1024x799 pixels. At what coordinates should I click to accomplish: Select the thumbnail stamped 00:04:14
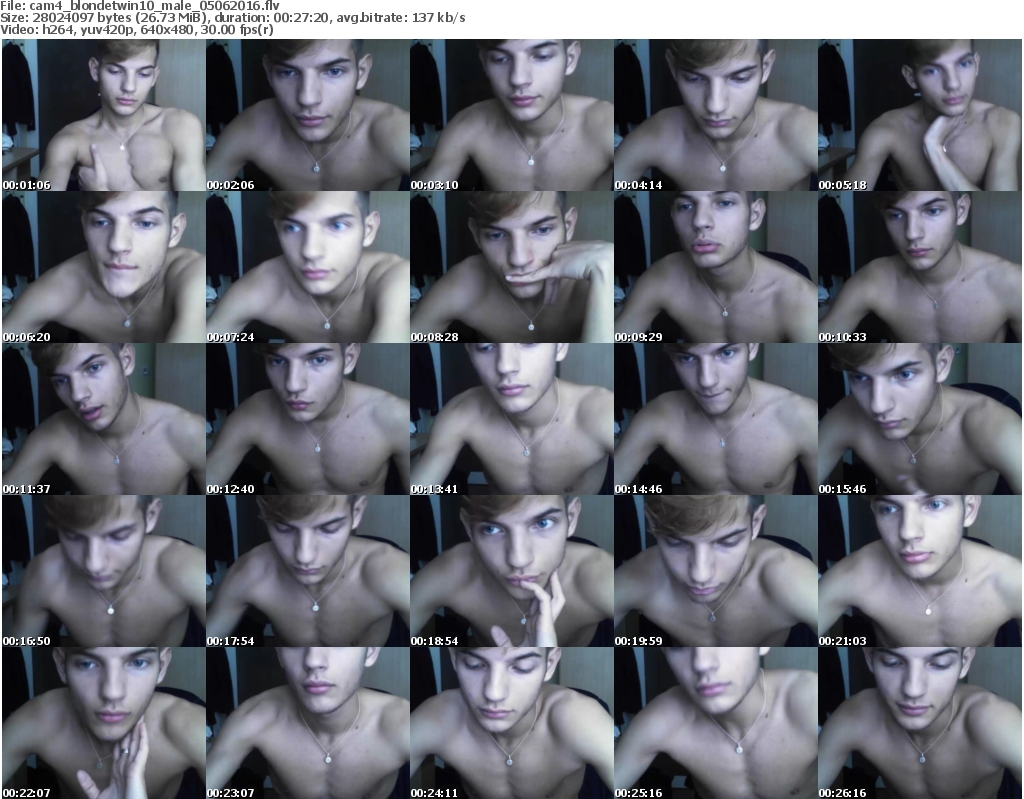tap(716, 115)
